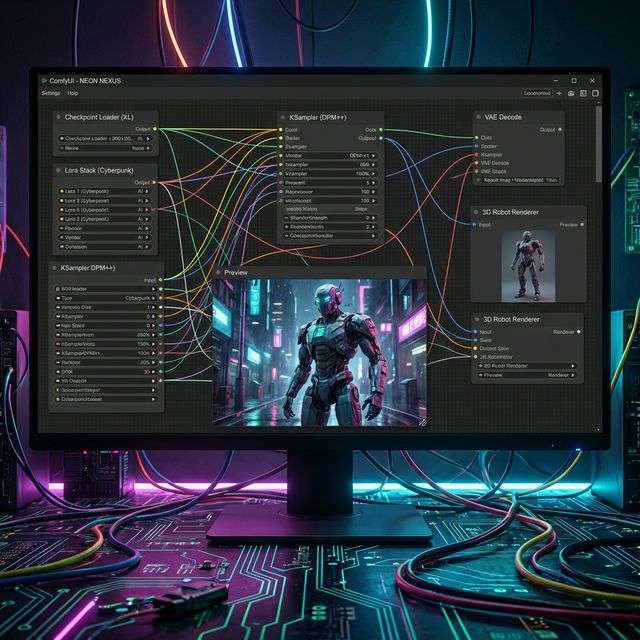Click the plus icon beside the Disconnected status

coord(559,93)
